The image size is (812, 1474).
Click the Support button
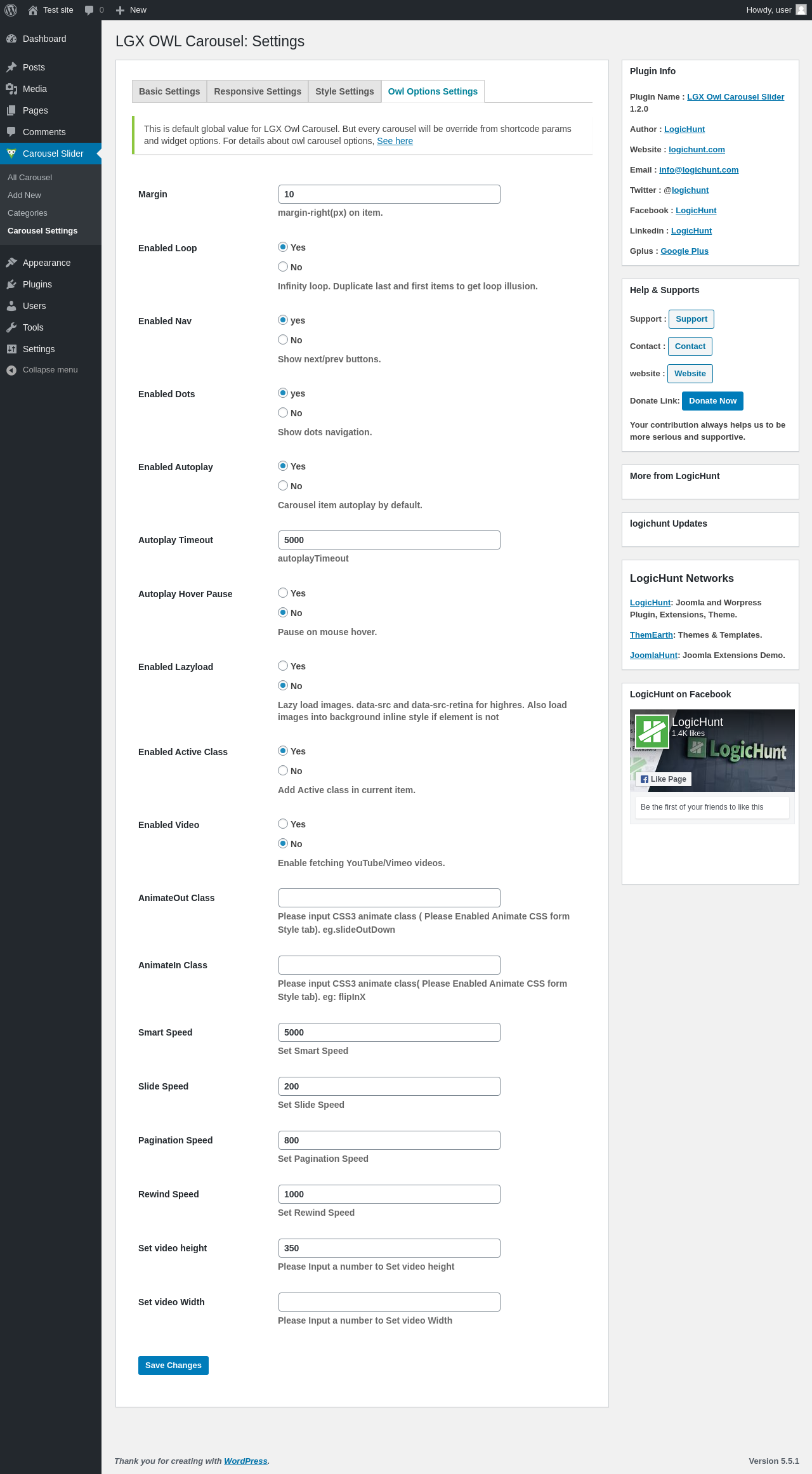click(x=691, y=319)
